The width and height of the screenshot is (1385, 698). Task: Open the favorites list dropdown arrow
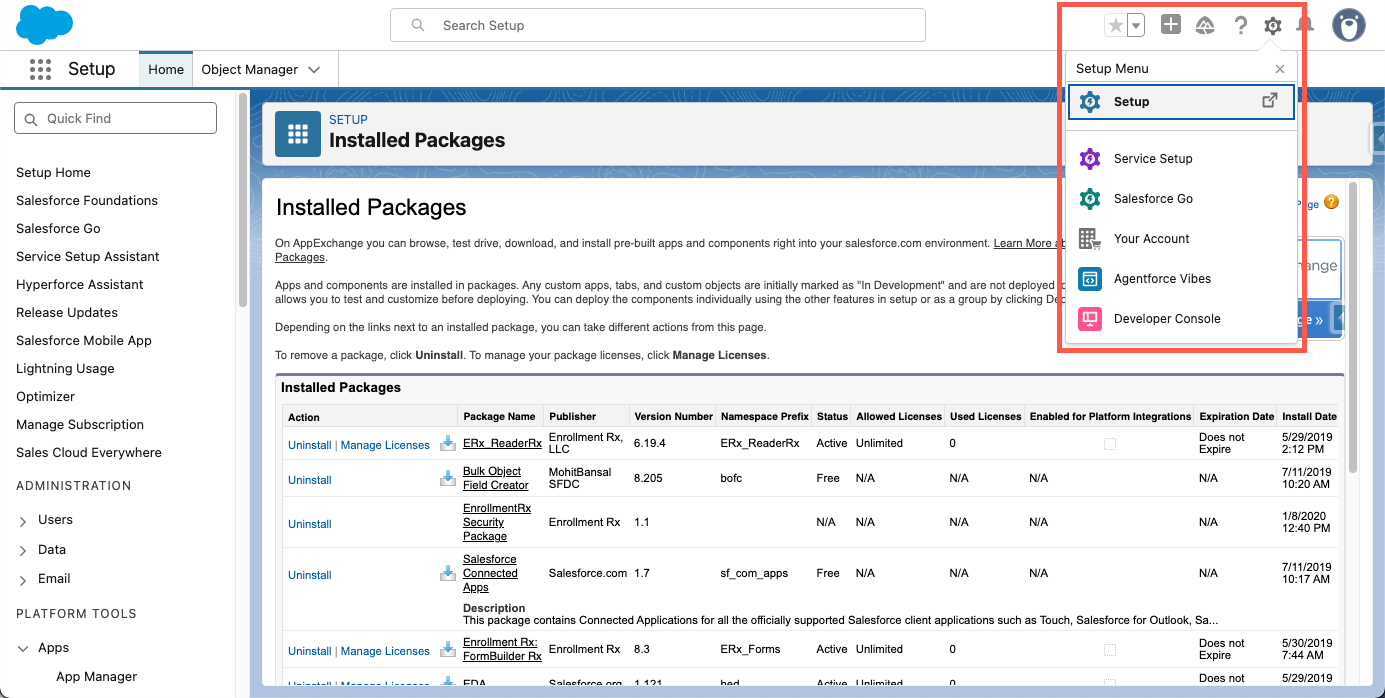point(1135,26)
